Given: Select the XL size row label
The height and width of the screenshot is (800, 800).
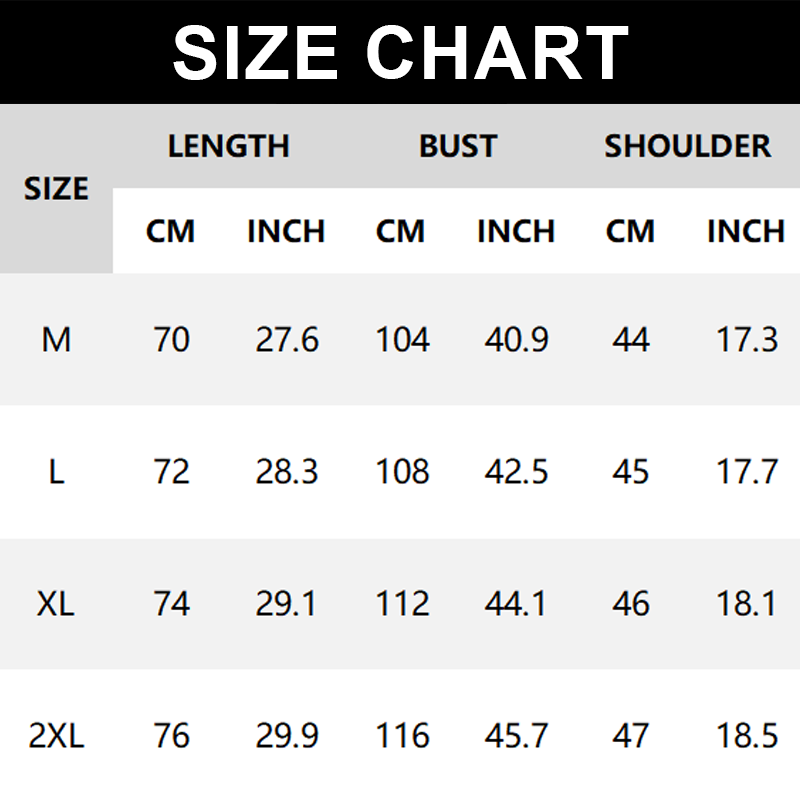Looking at the screenshot, I should coord(56,604).
